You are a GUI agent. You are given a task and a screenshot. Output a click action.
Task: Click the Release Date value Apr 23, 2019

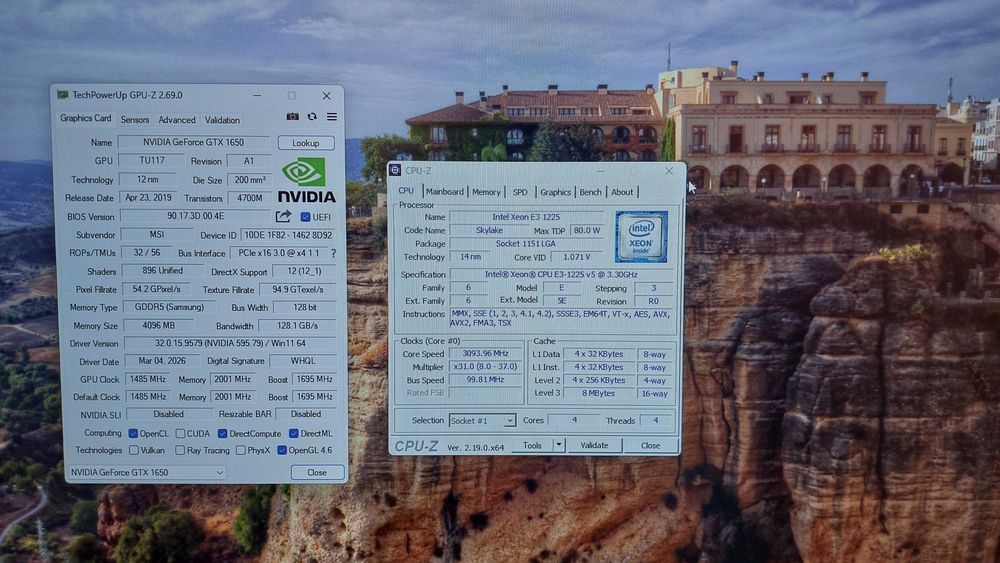[148, 198]
